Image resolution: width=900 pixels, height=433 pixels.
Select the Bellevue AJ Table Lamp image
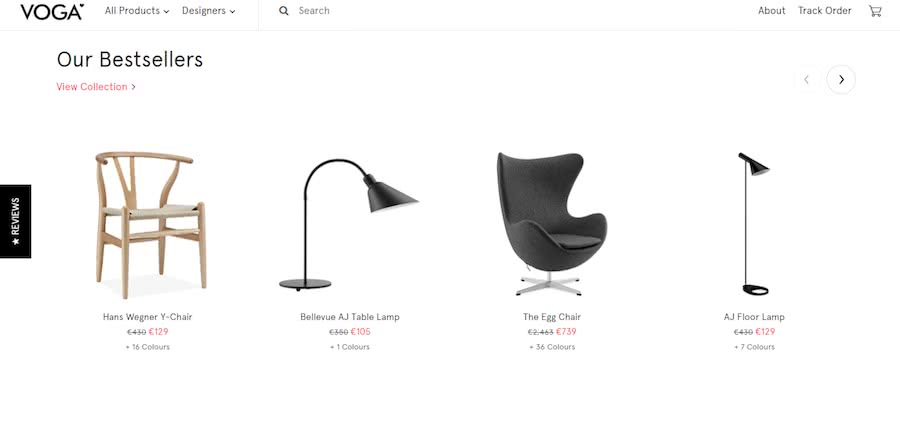tap(349, 225)
